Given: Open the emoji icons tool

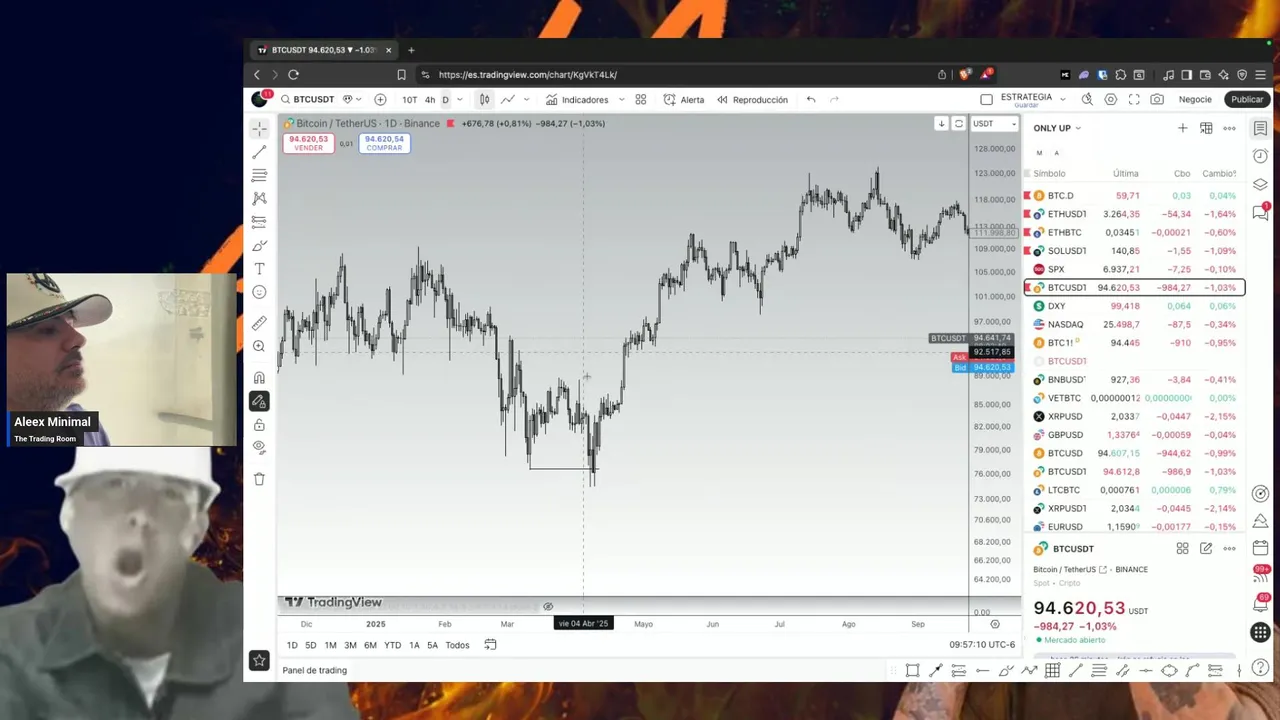Looking at the screenshot, I should coord(259,292).
